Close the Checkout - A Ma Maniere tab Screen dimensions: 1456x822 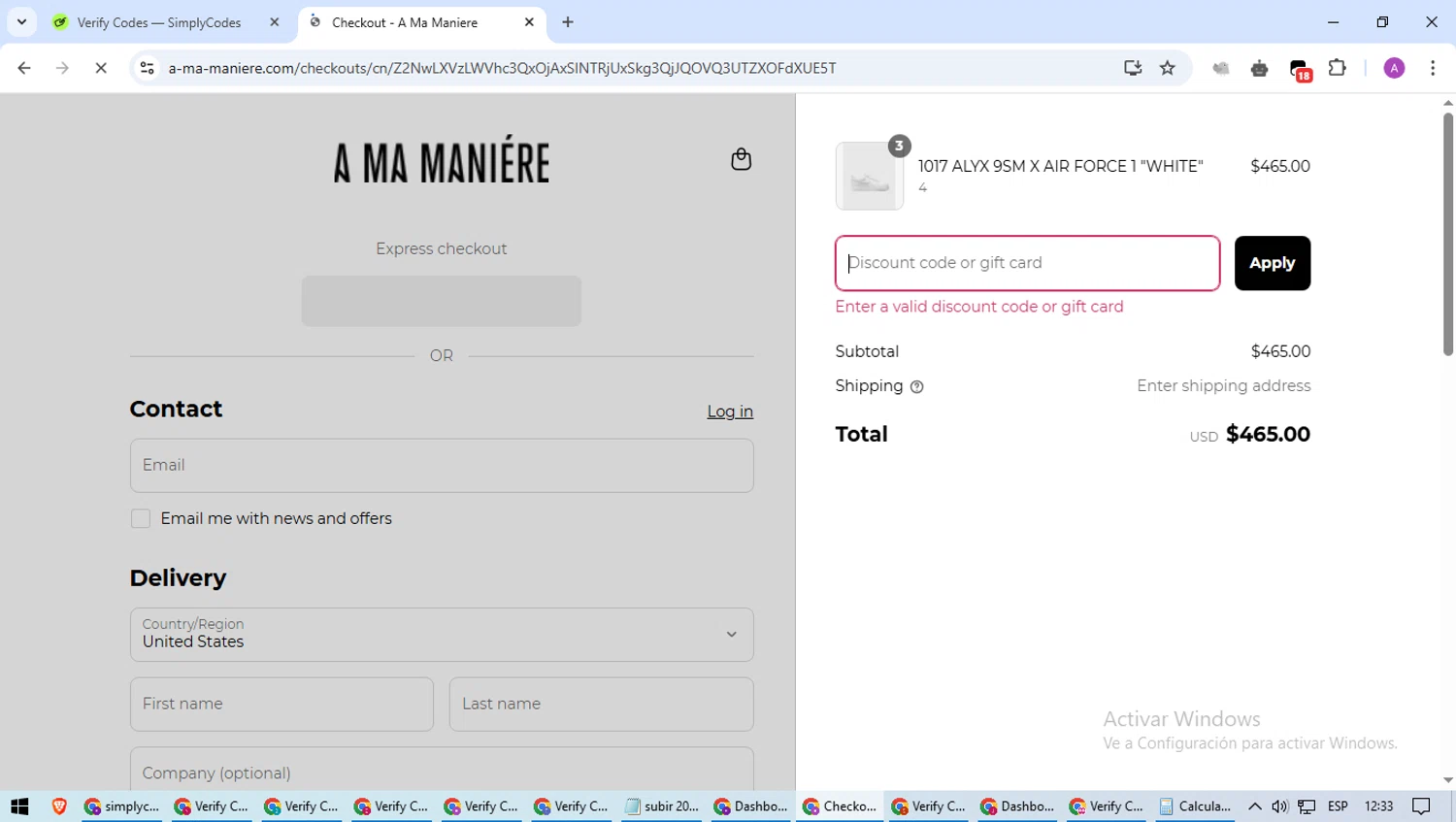[x=529, y=21]
